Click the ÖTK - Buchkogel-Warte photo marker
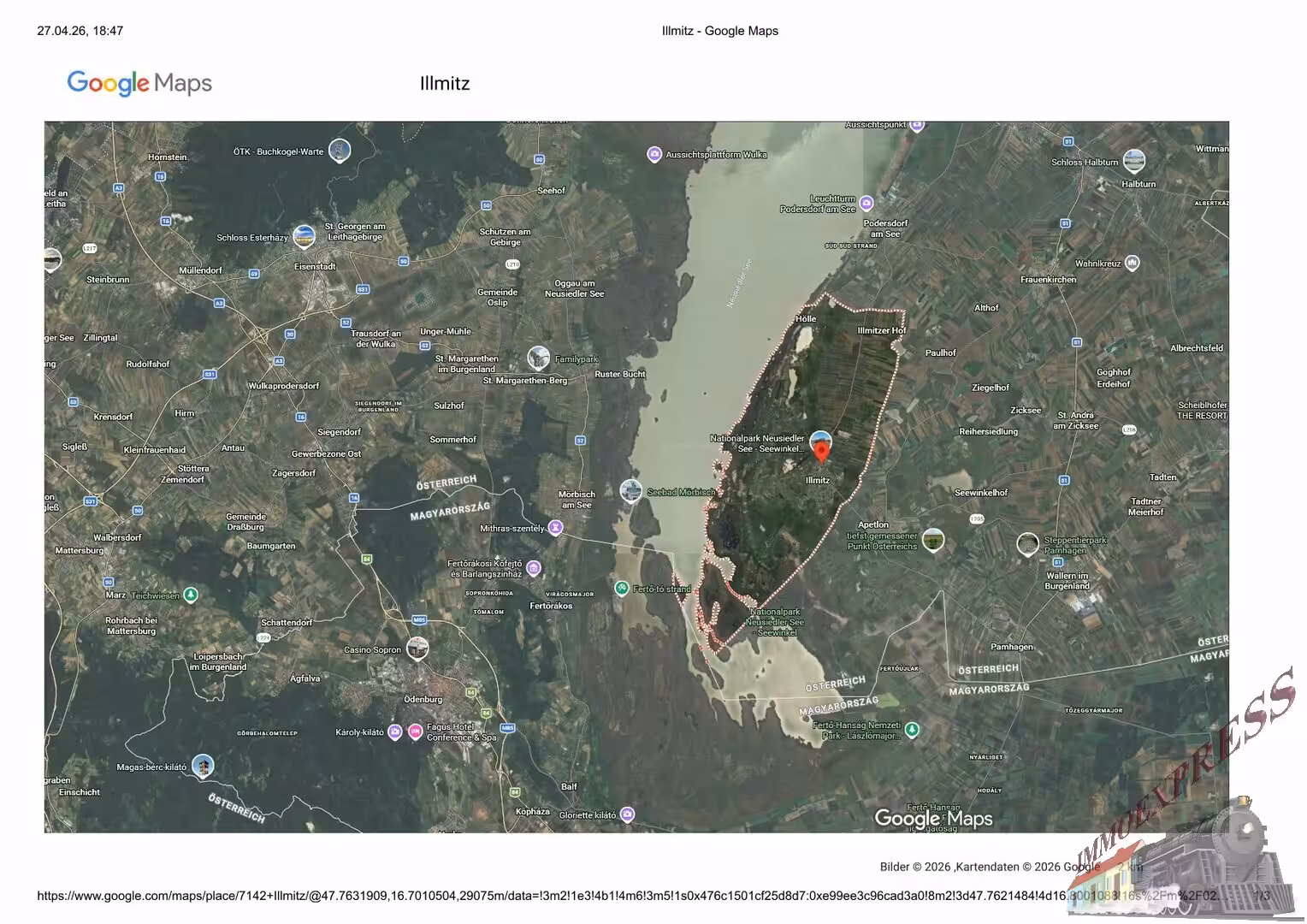Image resolution: width=1307 pixels, height=924 pixels. click(x=340, y=150)
